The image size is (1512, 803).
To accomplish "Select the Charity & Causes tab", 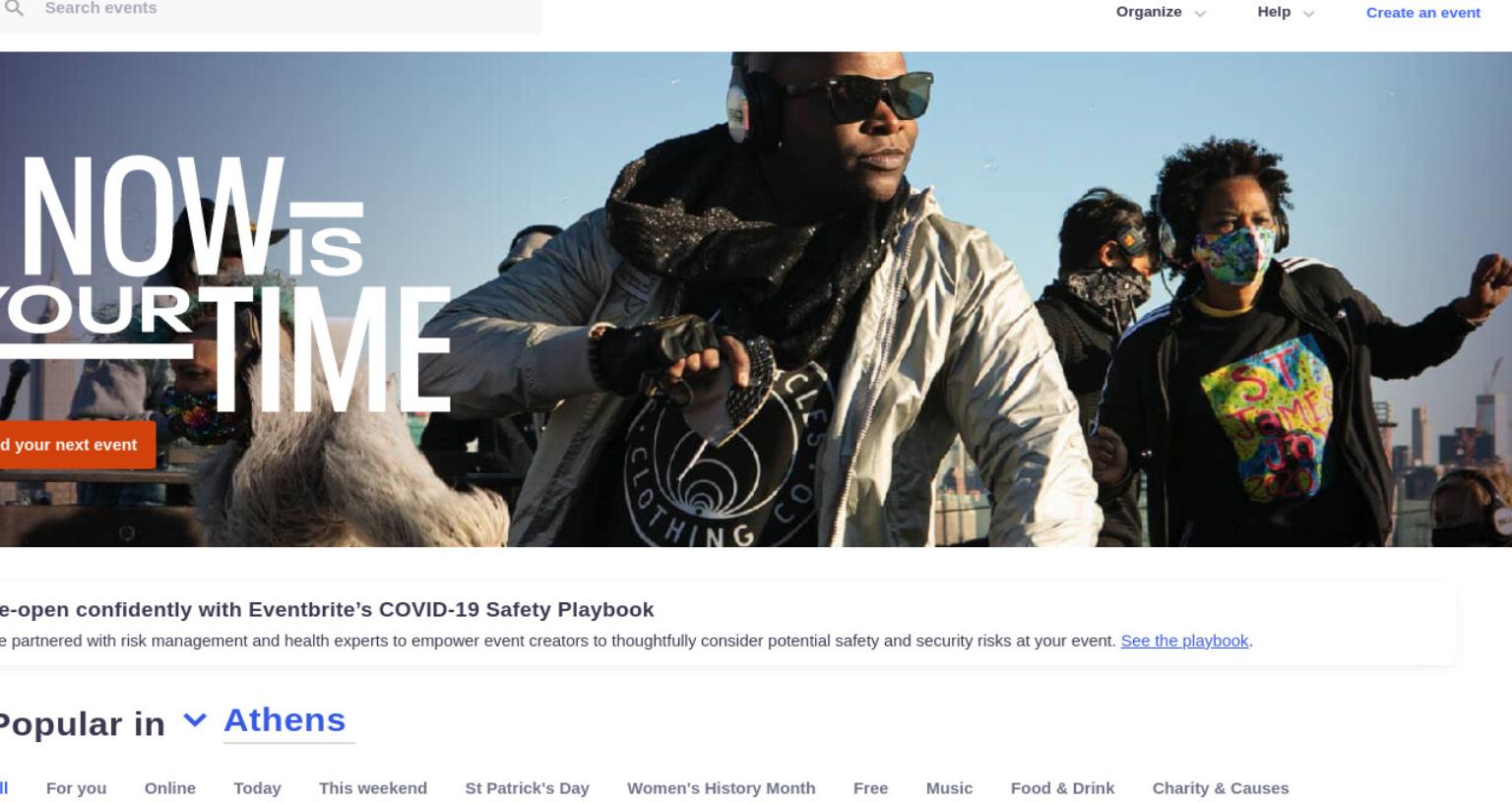I will pos(1221,788).
